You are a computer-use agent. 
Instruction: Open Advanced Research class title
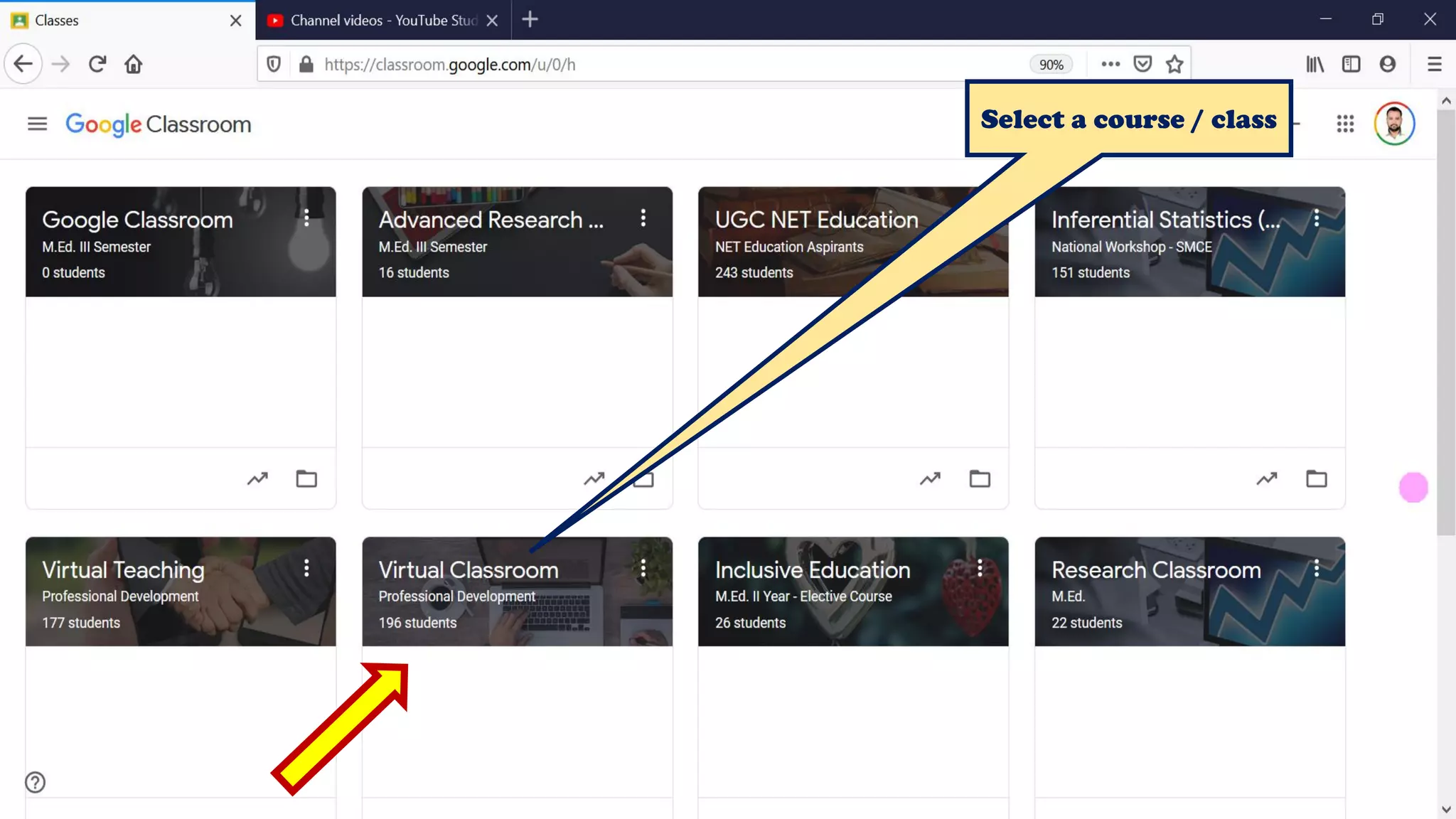coord(491,220)
